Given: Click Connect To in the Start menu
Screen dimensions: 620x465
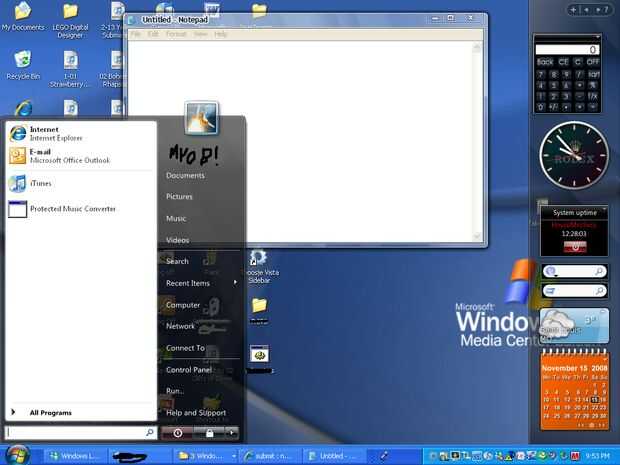Looking at the screenshot, I should [x=185, y=348].
